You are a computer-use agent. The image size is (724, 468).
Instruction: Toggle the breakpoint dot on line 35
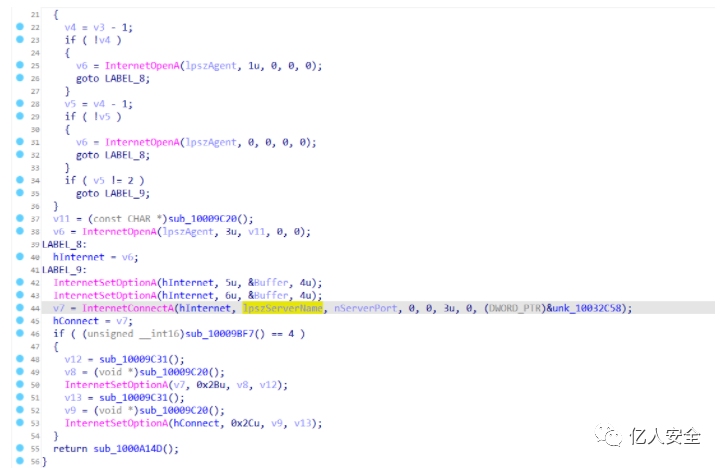click(x=20, y=192)
